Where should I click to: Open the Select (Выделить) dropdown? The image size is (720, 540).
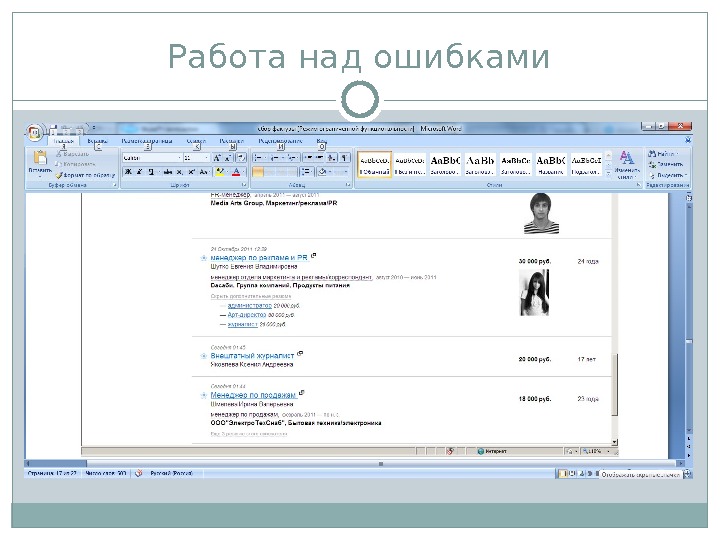668,175
